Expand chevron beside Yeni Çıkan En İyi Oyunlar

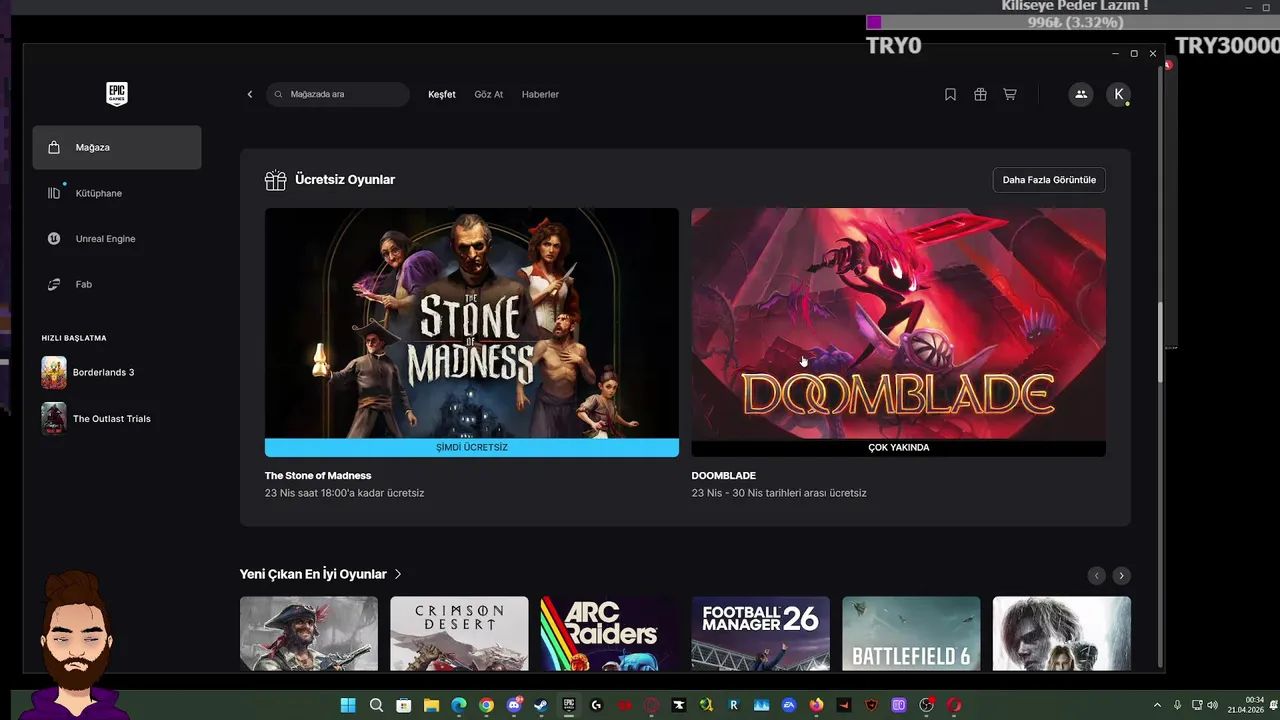(x=398, y=574)
